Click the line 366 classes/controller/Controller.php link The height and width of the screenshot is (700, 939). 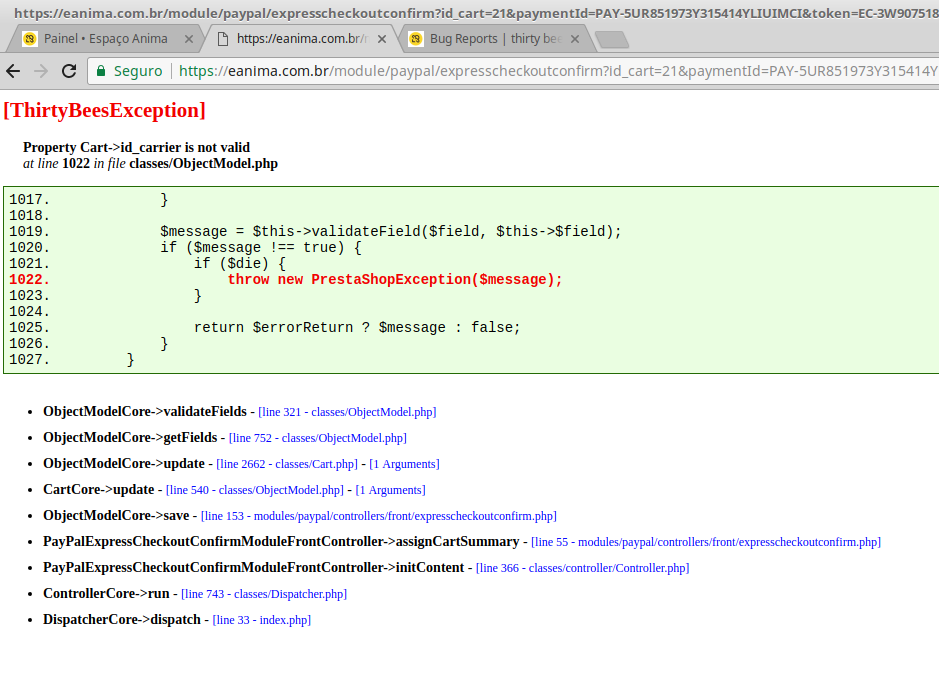coord(582,568)
